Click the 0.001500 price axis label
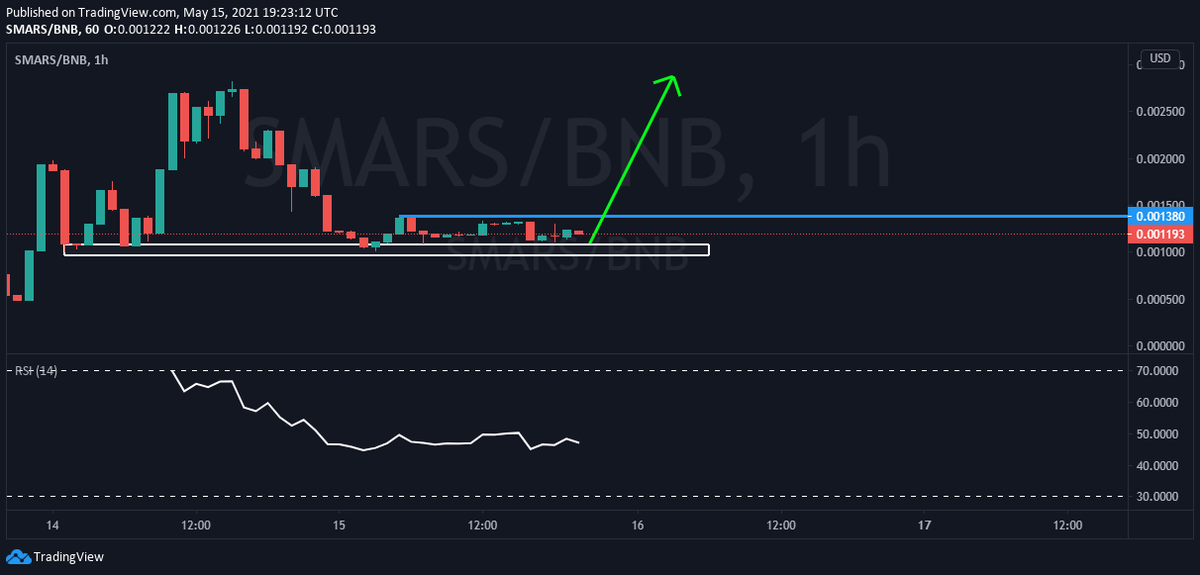Screen dimensions: 1200x575 click(x=1160, y=203)
